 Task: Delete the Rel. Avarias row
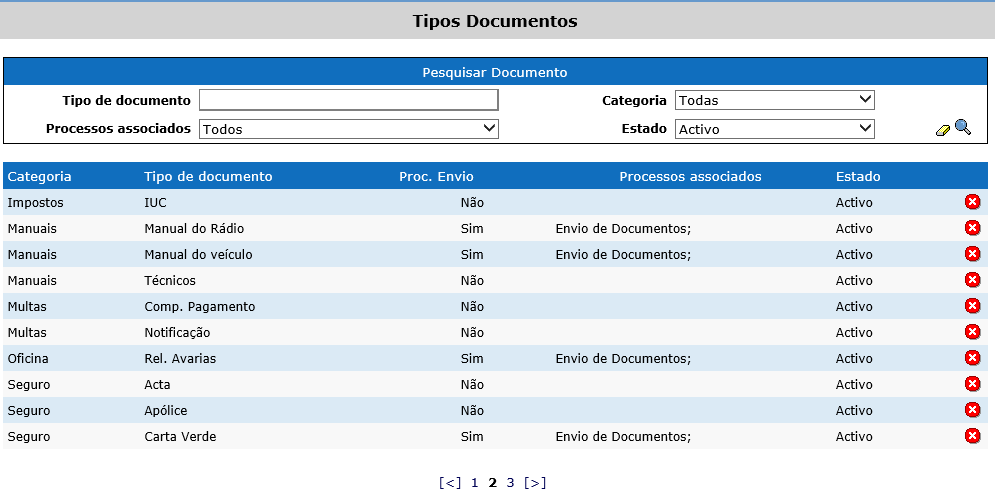[972, 358]
